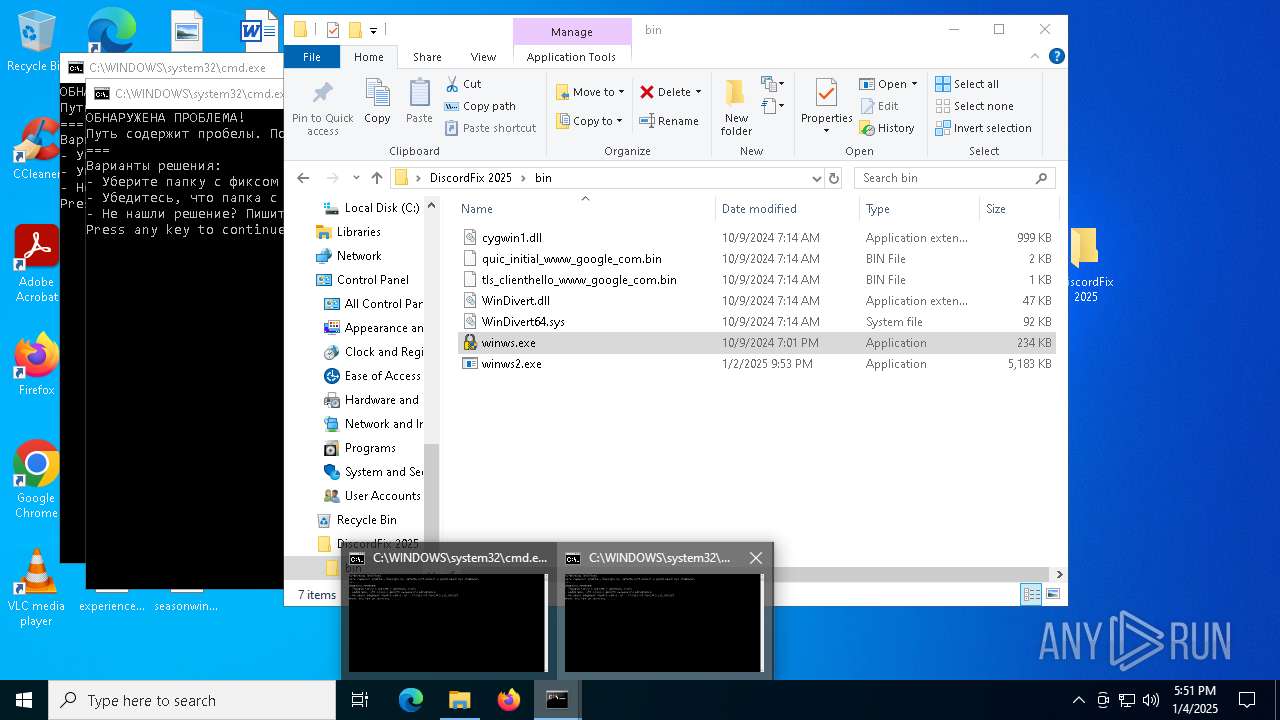This screenshot has height=720, width=1280.
Task: Click Select none in ribbon
Action: pos(974,106)
